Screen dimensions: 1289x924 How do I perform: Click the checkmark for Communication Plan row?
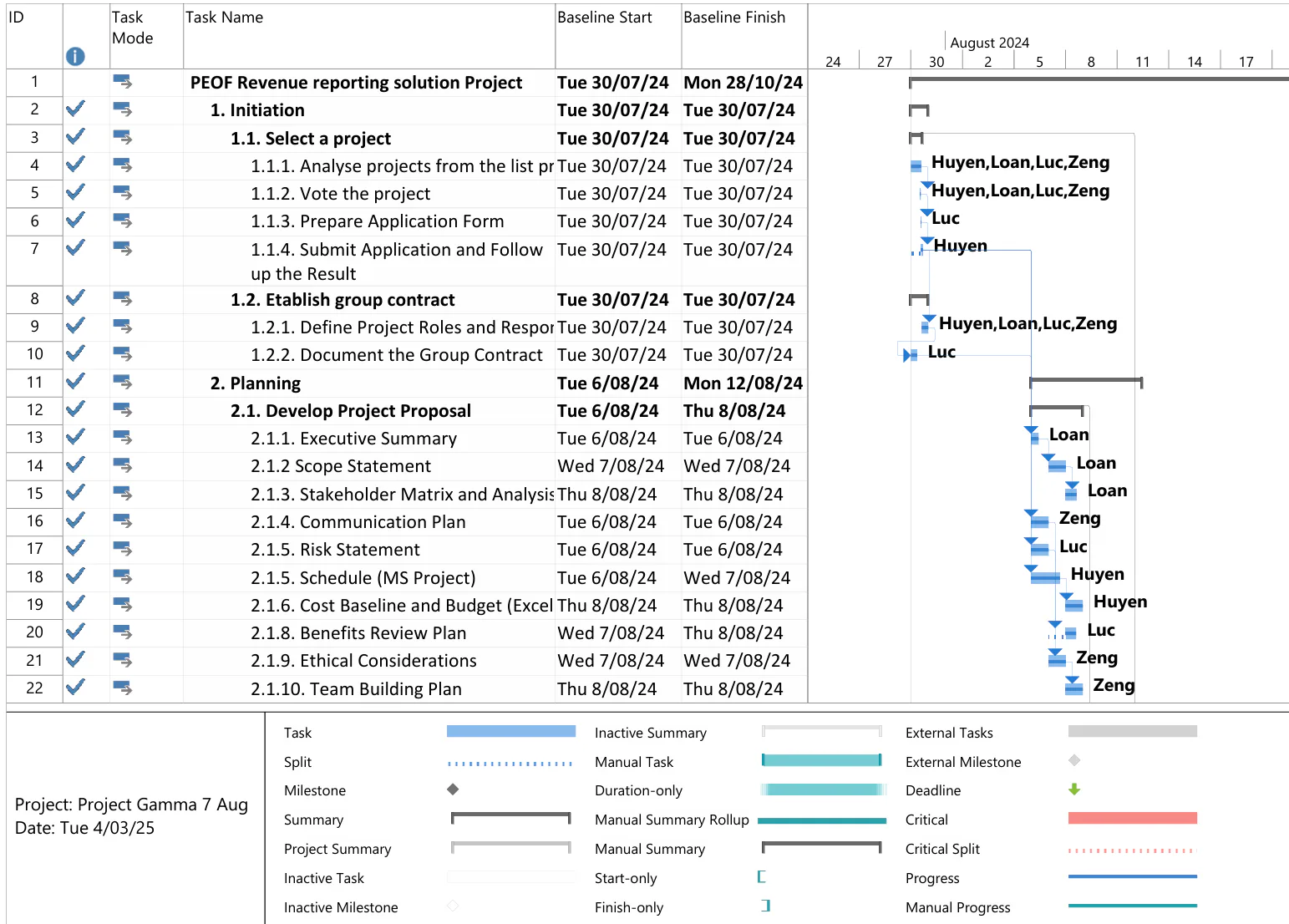pyautogui.click(x=75, y=520)
